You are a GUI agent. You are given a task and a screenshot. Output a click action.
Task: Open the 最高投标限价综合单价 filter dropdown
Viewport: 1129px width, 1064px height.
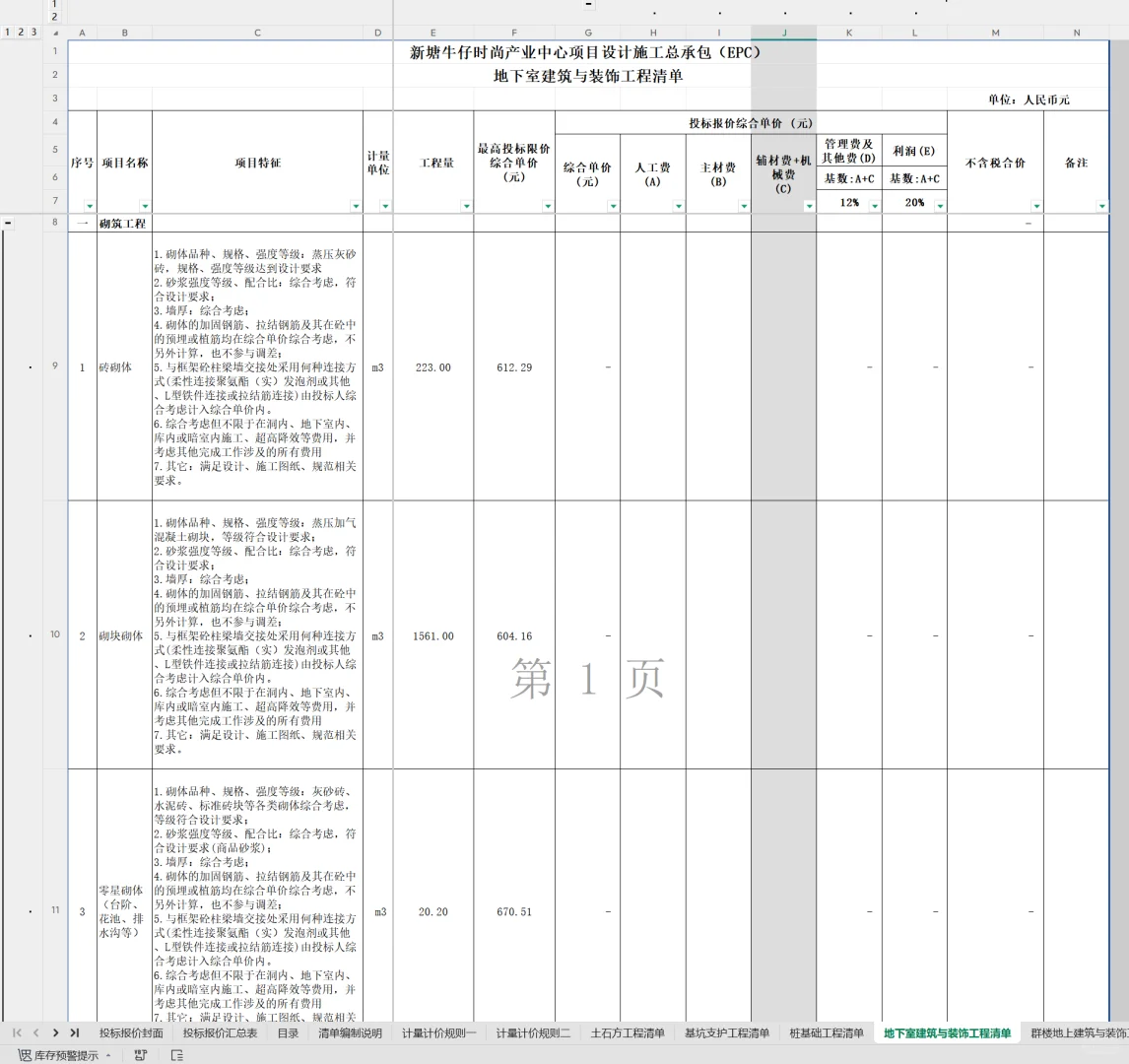click(x=548, y=206)
